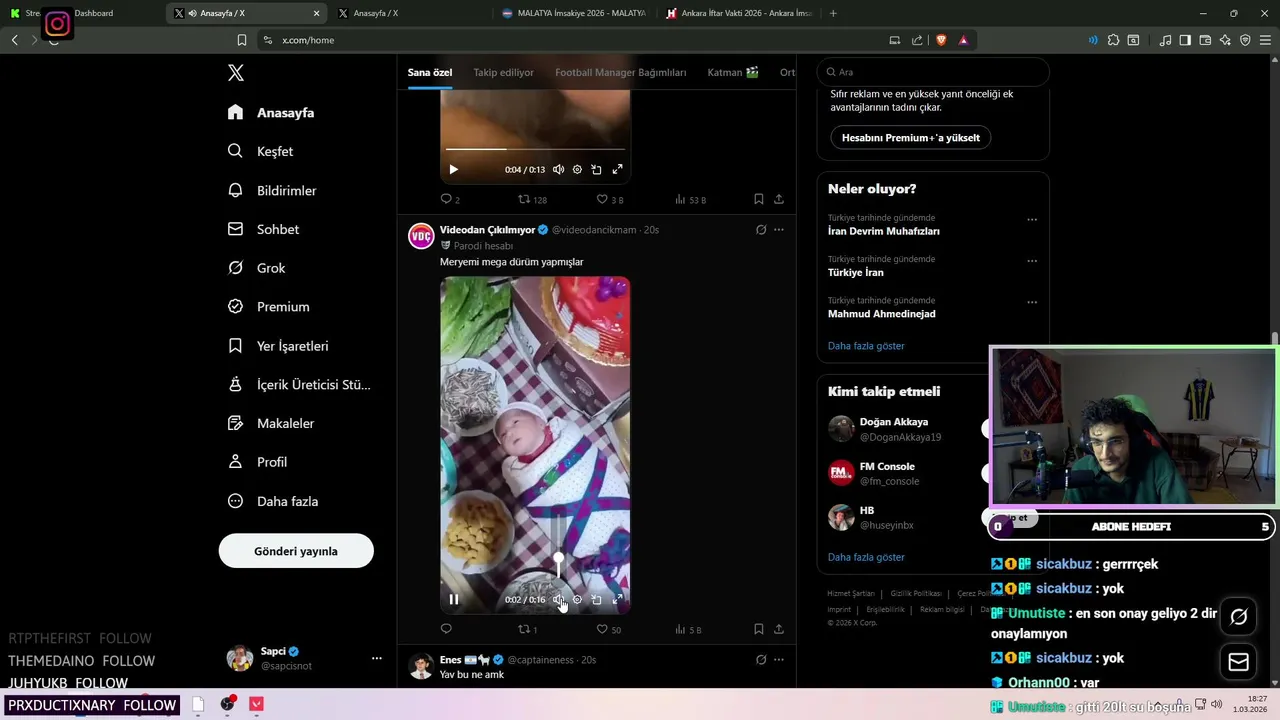This screenshot has height=720, width=1280.
Task: Open the X logo home link in the sidebar
Action: pos(236,73)
